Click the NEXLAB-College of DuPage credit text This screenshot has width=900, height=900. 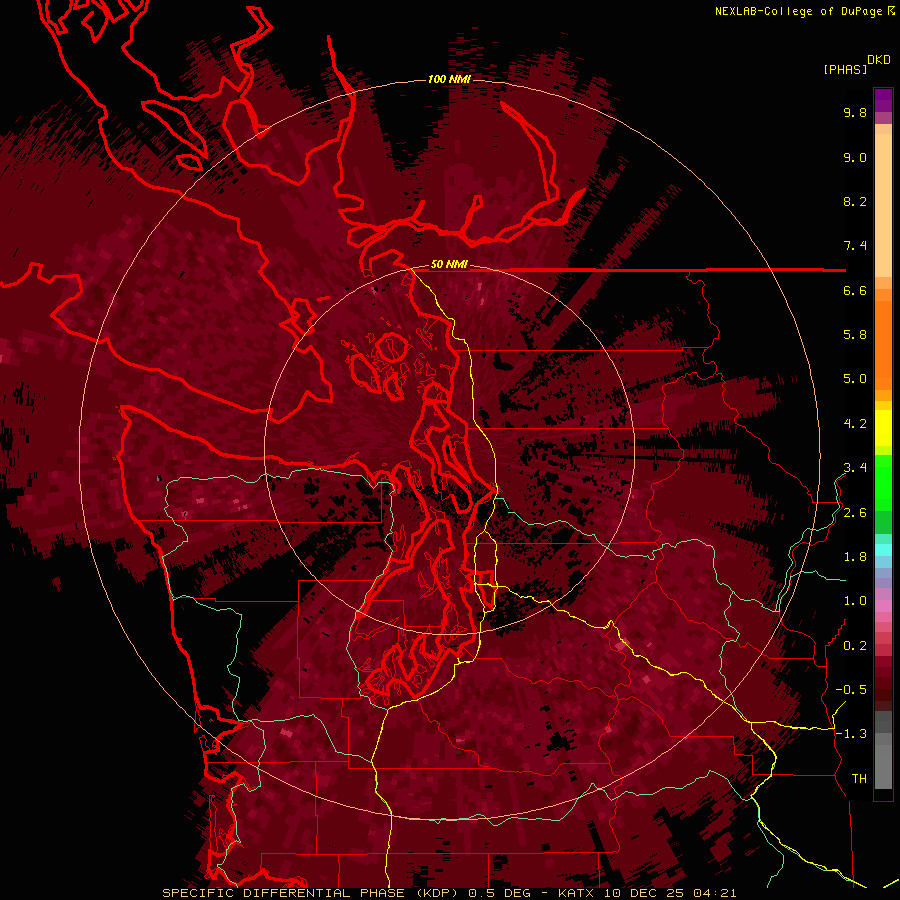tap(798, 11)
